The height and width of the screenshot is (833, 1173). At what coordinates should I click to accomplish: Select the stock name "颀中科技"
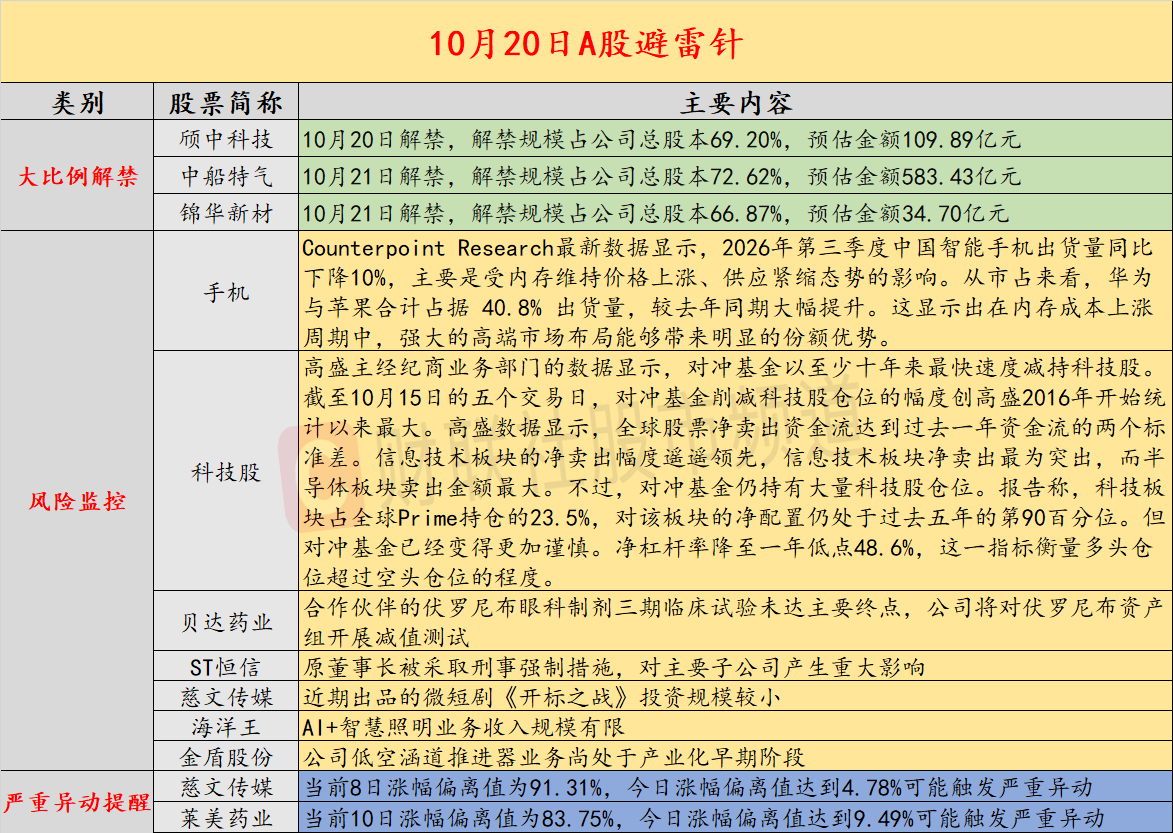coord(226,139)
